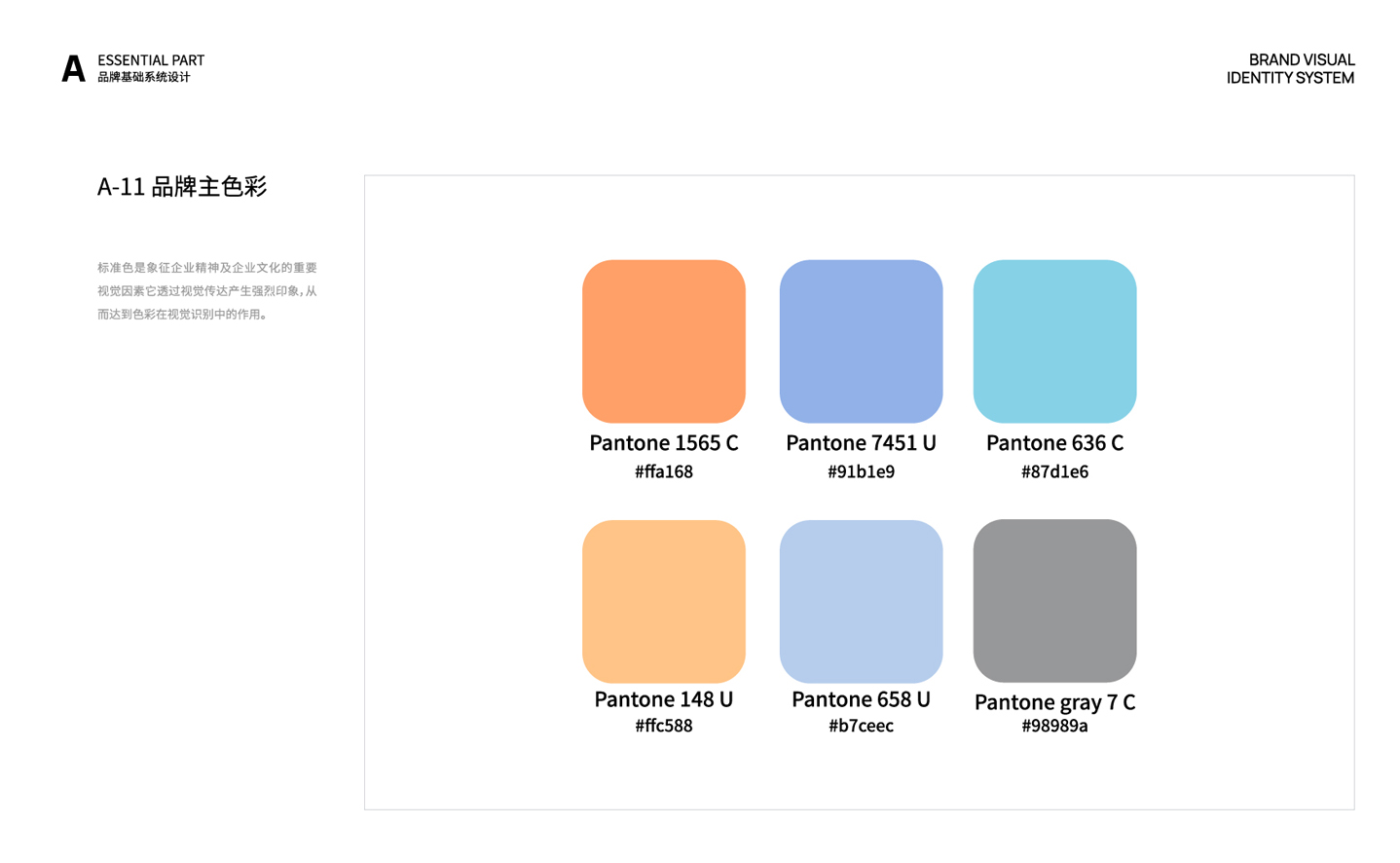Click the orange Pantone 1565 C swatch
1400x863 pixels.
tap(664, 341)
